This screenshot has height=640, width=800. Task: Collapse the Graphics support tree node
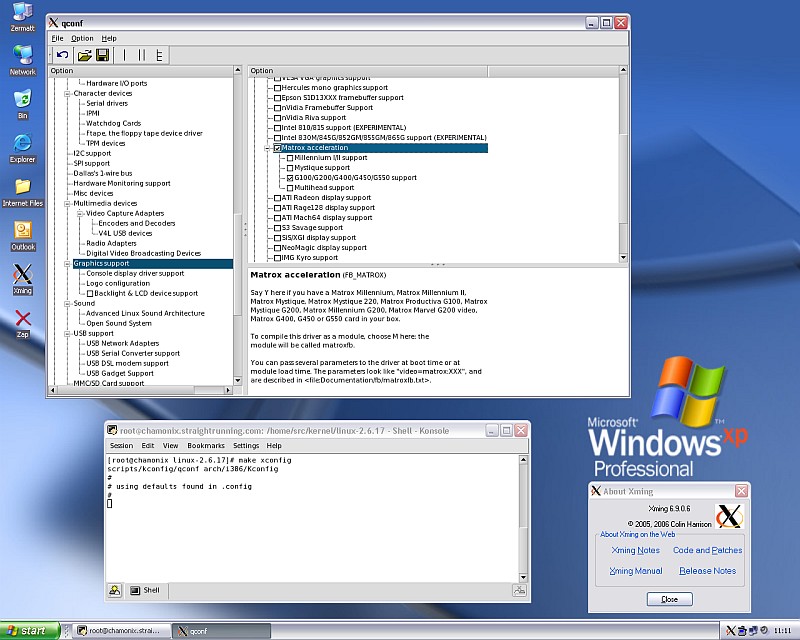(67, 264)
